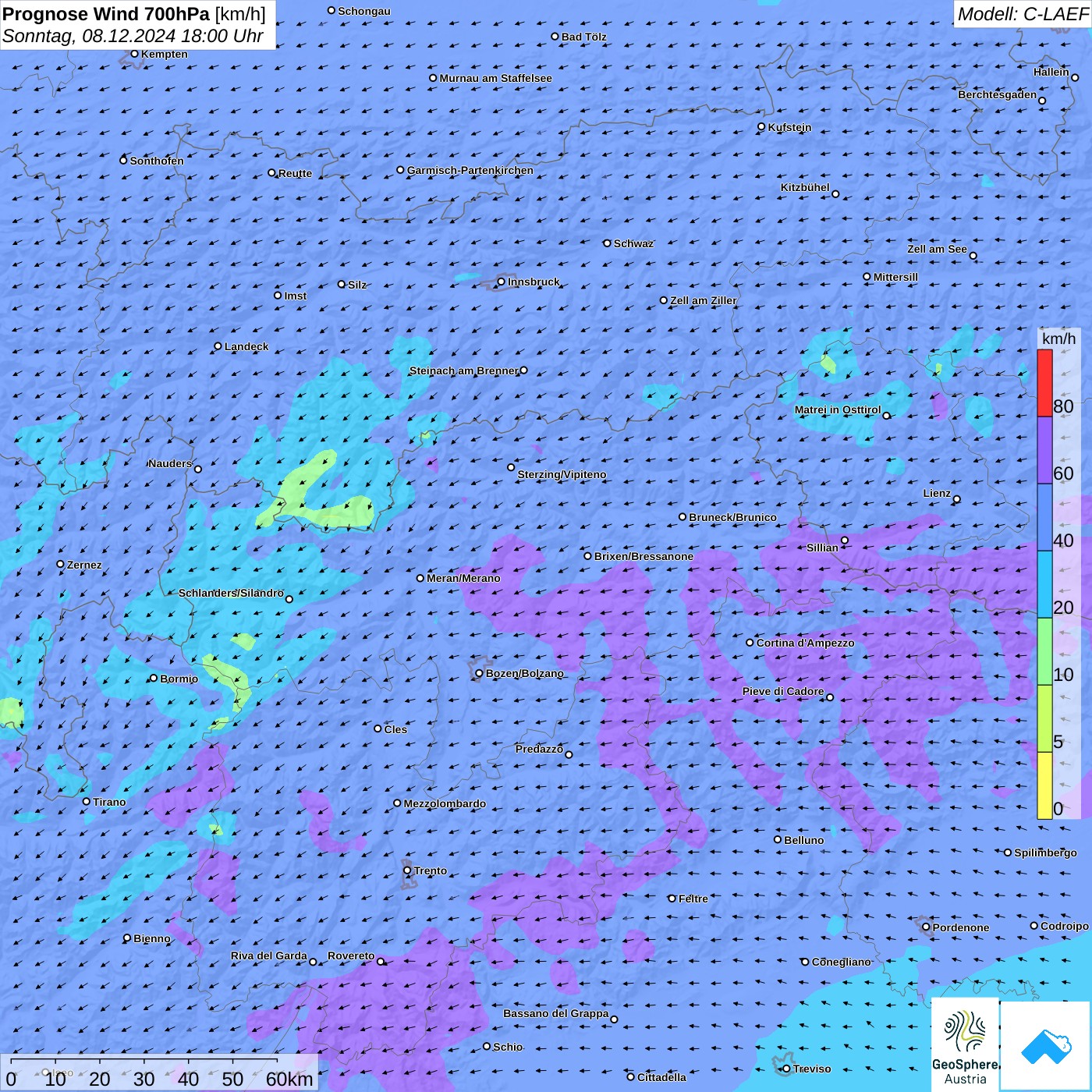The image size is (1092, 1092).
Task: Click the Kufstein city marker
Action: click(x=762, y=126)
